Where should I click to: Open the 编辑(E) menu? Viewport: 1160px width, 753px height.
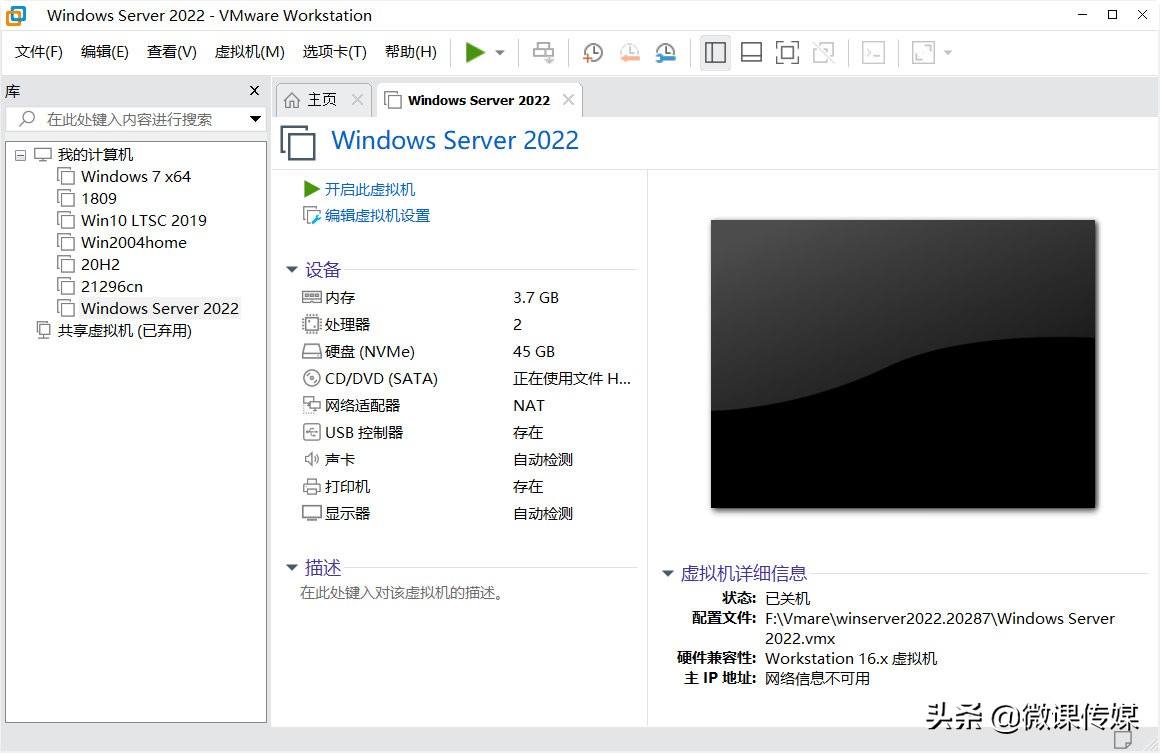(104, 52)
